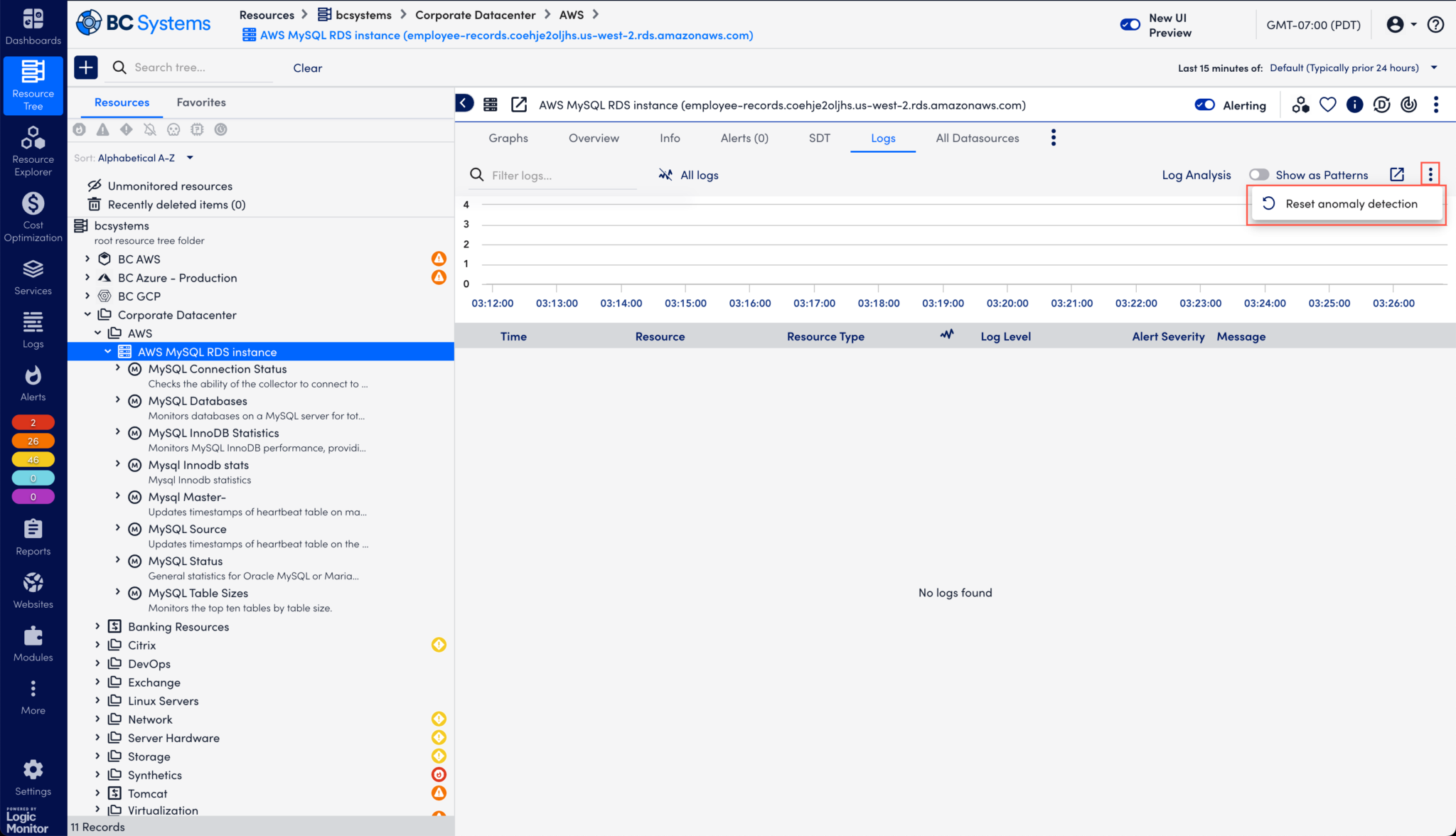Open resource info via the 'i' icon

1354,104
